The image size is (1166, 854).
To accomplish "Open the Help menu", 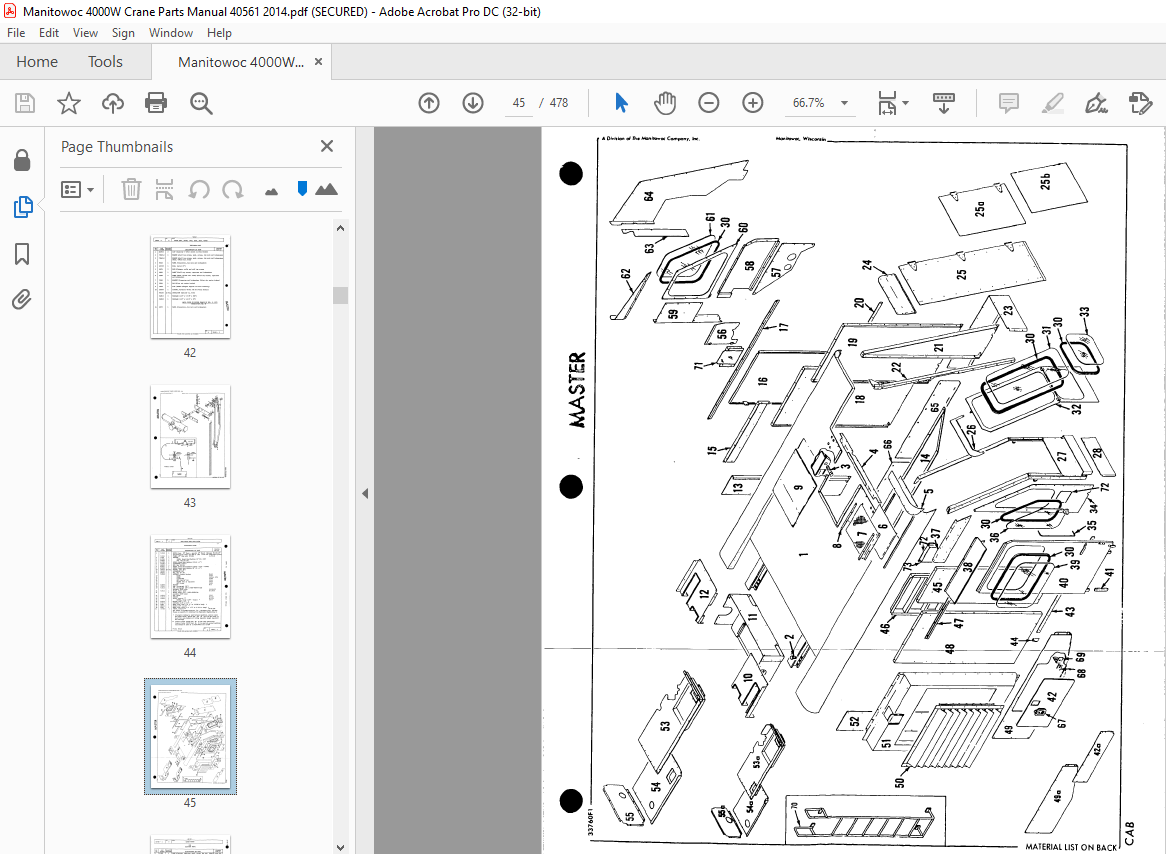I will click(x=219, y=33).
